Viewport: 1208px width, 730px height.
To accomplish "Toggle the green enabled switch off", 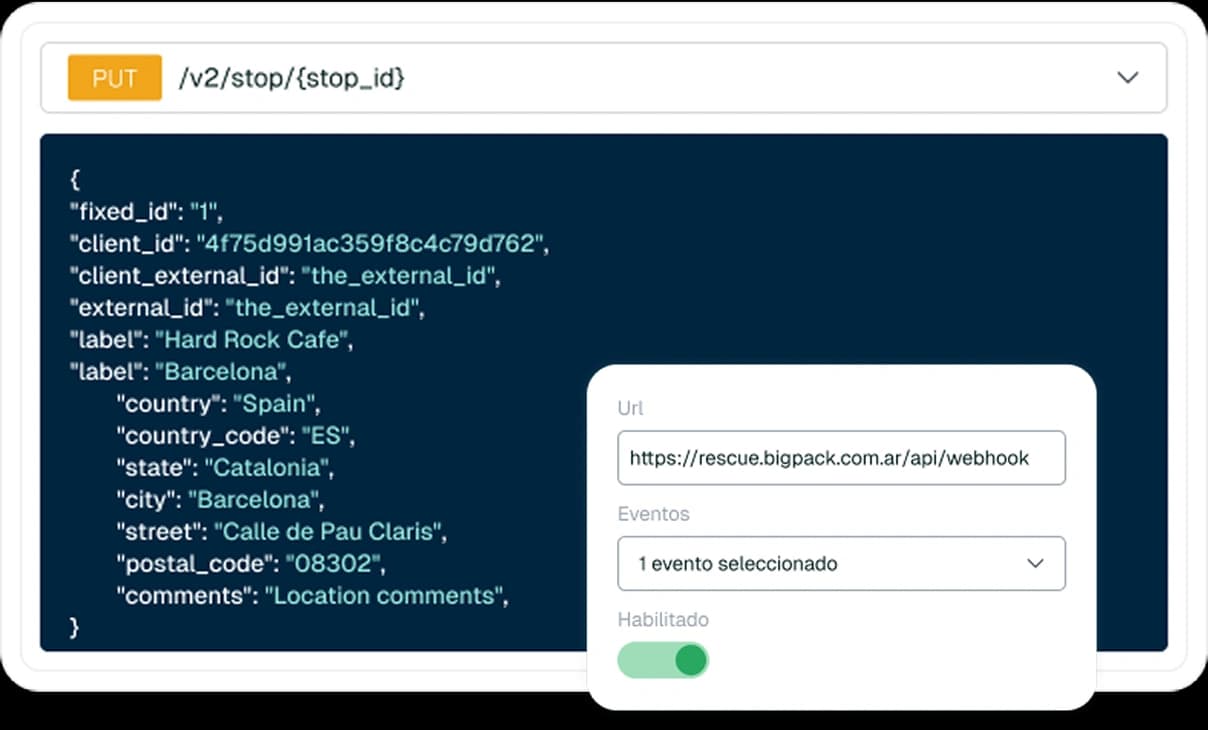I will (x=664, y=660).
